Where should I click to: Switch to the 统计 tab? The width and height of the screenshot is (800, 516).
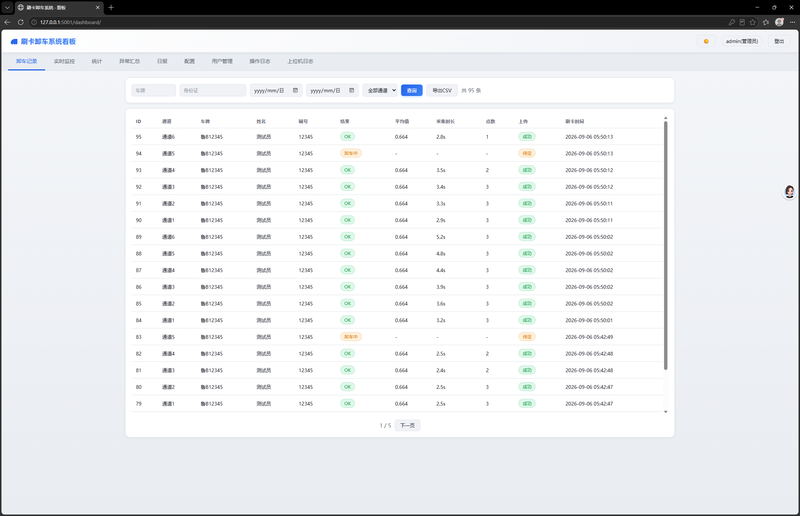[97, 61]
